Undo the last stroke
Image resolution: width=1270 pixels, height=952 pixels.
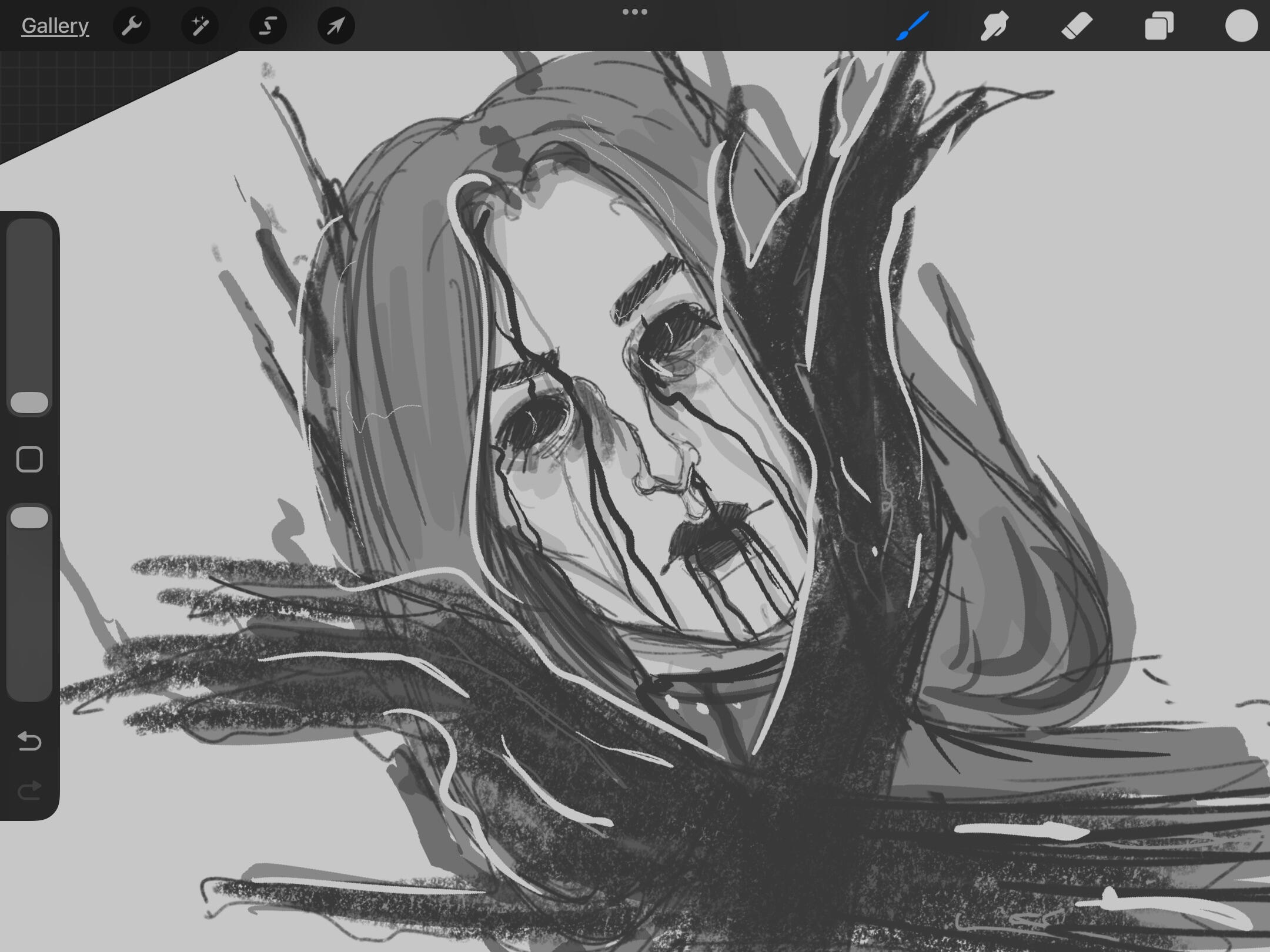(x=29, y=741)
